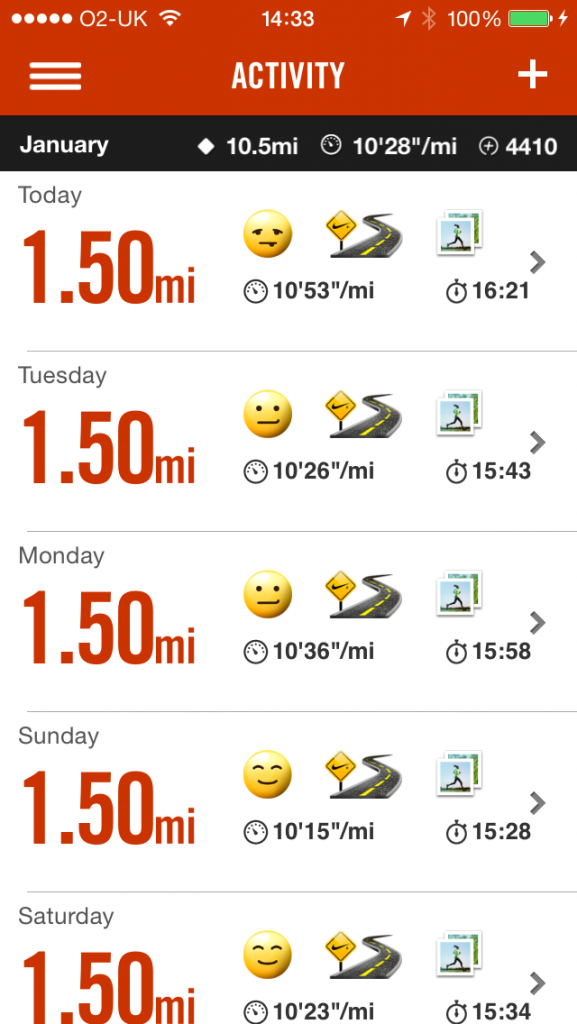Tap the smiling emoji on Sunday's run
The height and width of the screenshot is (1024, 577).
268,775
